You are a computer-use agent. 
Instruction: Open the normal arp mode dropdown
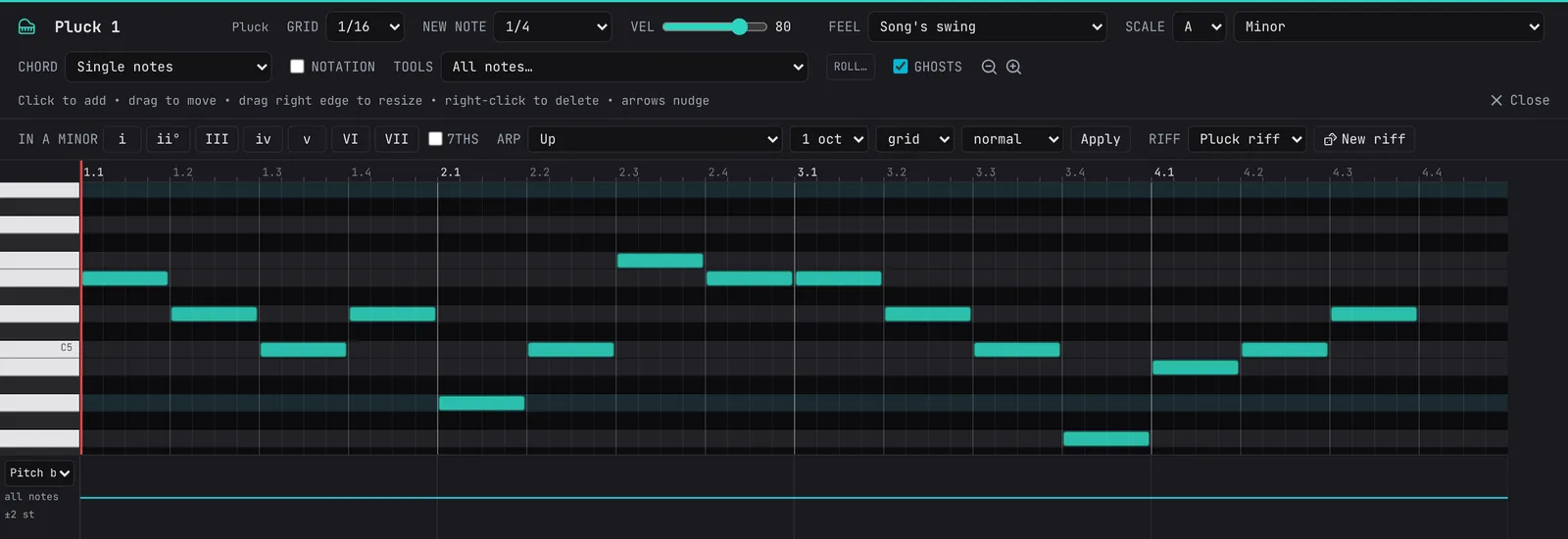[1012, 139]
